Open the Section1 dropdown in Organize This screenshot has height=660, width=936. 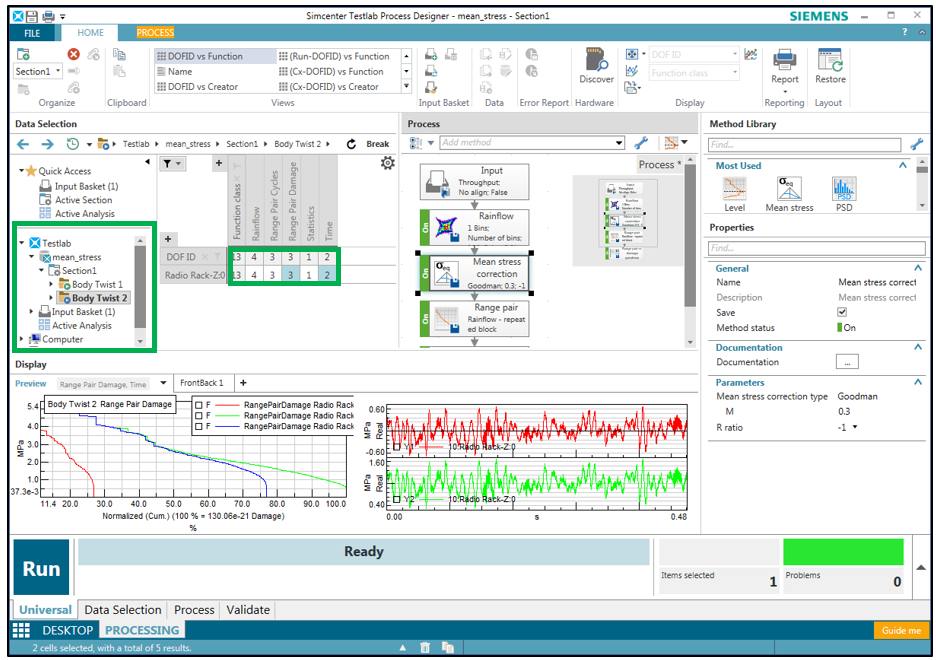point(58,72)
